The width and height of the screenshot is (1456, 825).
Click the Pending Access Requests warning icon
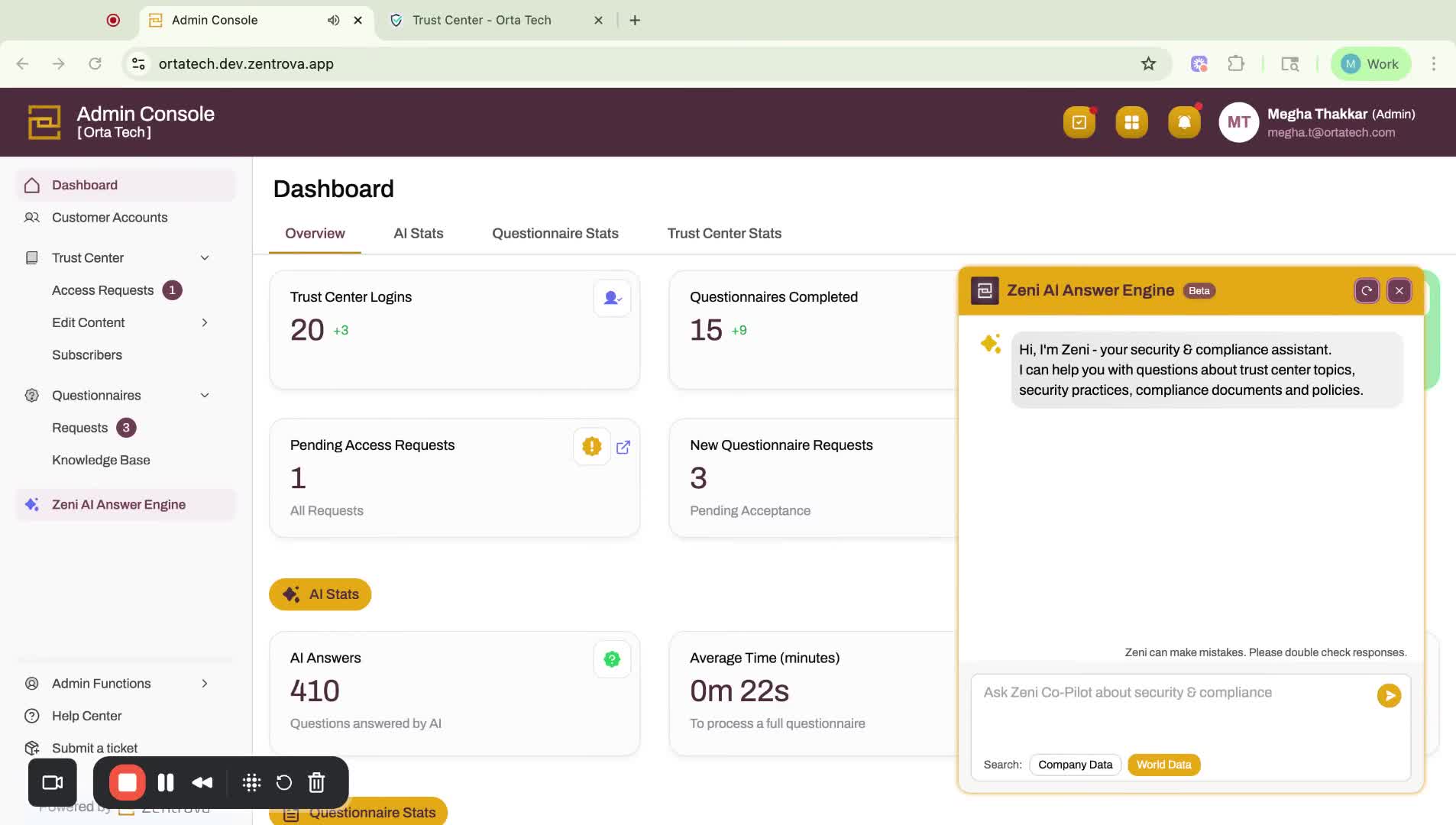(591, 446)
